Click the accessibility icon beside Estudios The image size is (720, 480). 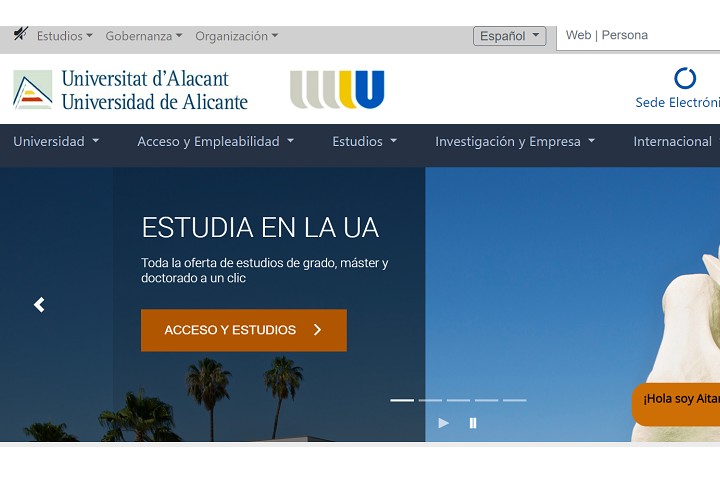[20, 34]
